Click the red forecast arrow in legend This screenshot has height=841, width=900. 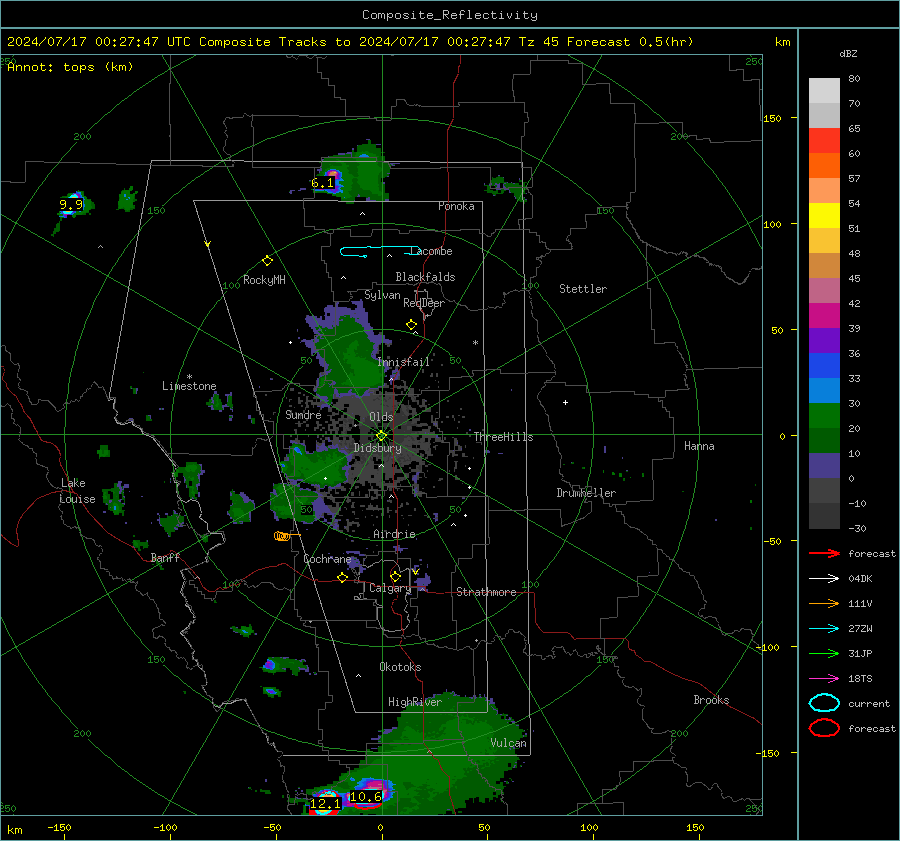pyautogui.click(x=824, y=553)
